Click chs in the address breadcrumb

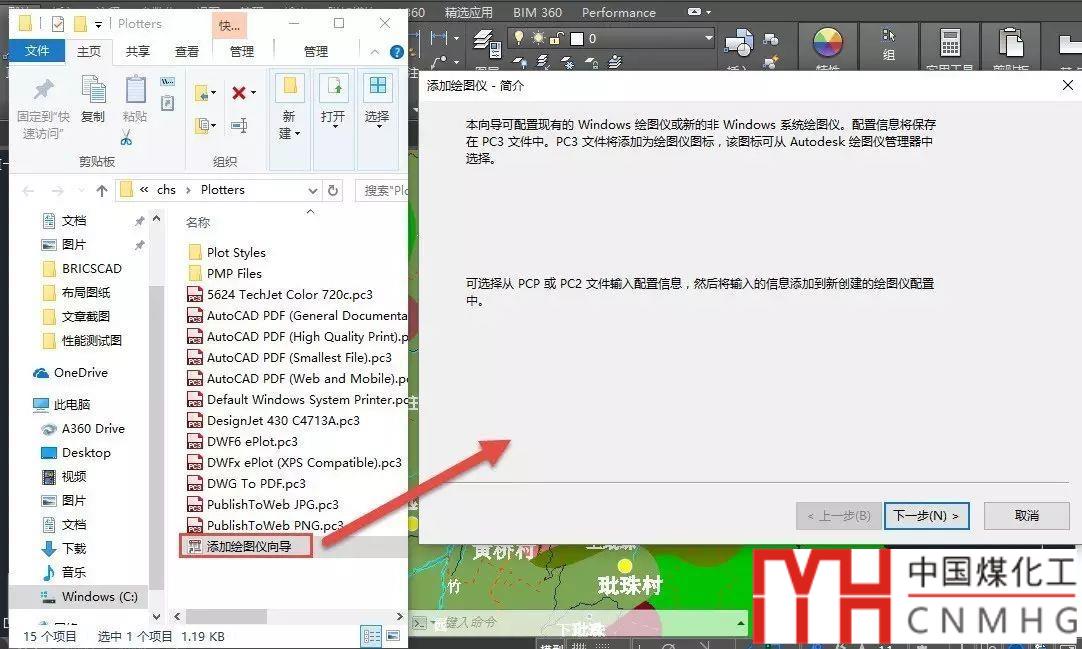pyautogui.click(x=166, y=190)
